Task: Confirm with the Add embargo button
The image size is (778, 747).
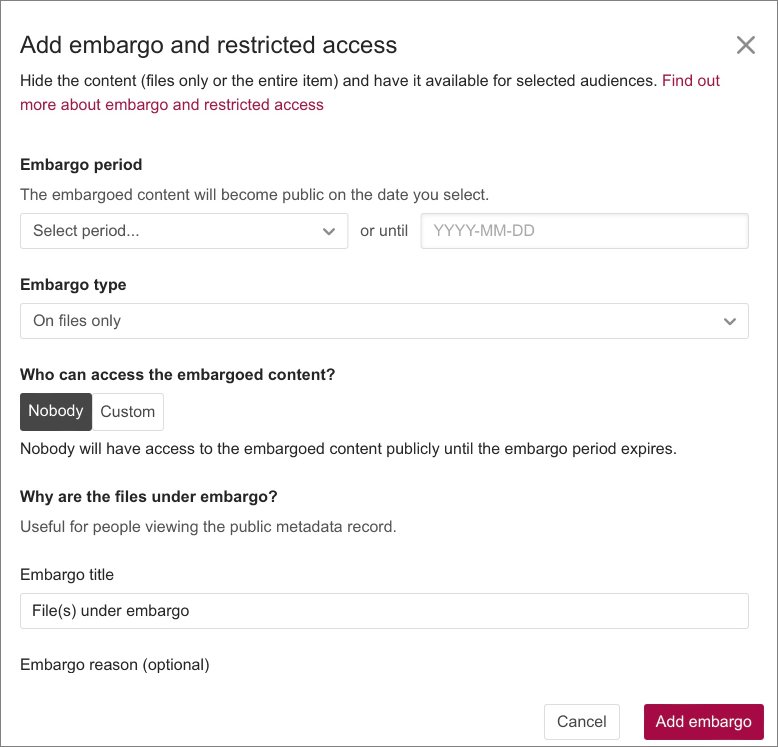Action: (703, 722)
